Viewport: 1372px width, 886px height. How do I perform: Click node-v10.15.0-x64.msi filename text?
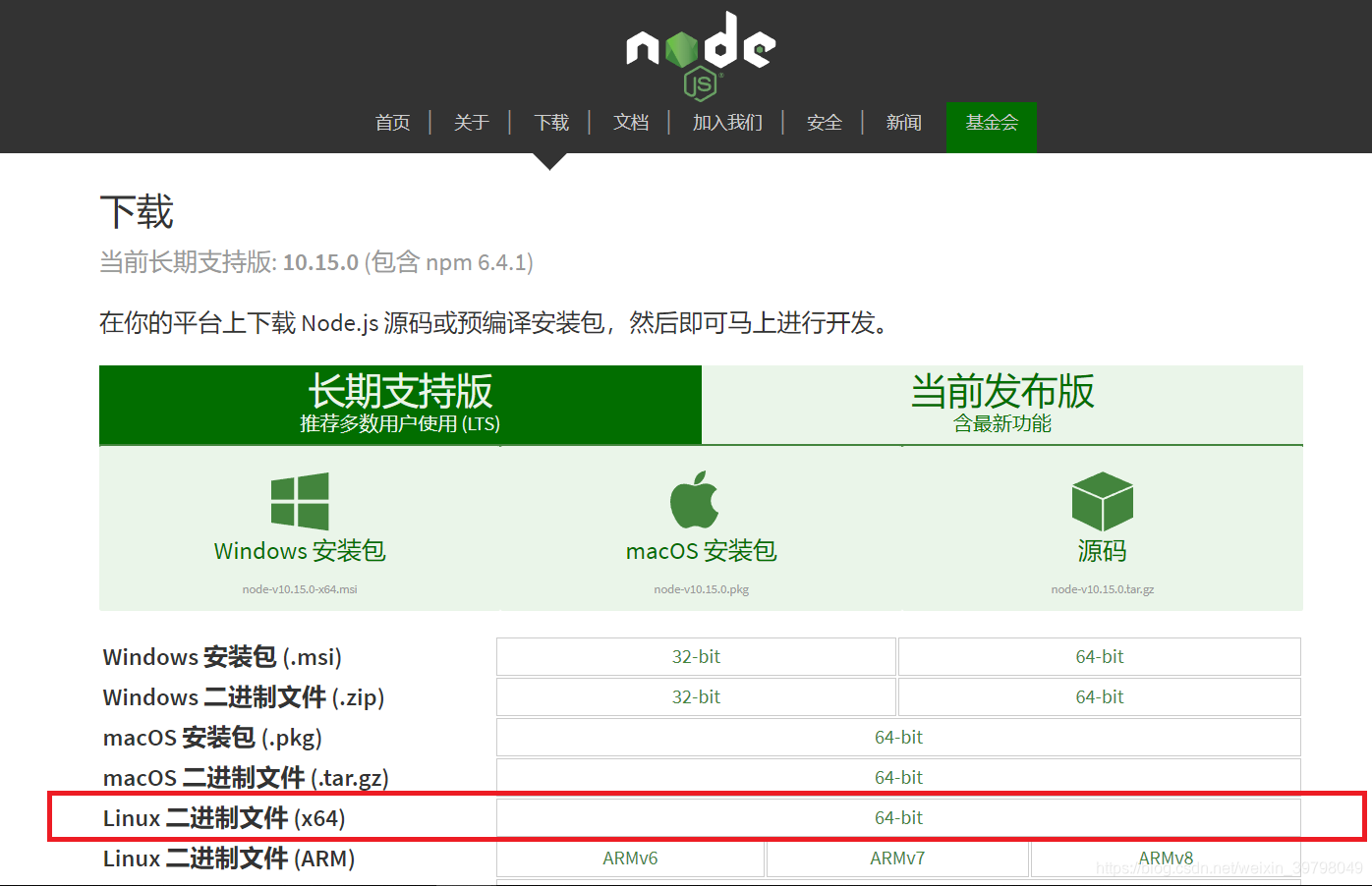[x=300, y=589]
